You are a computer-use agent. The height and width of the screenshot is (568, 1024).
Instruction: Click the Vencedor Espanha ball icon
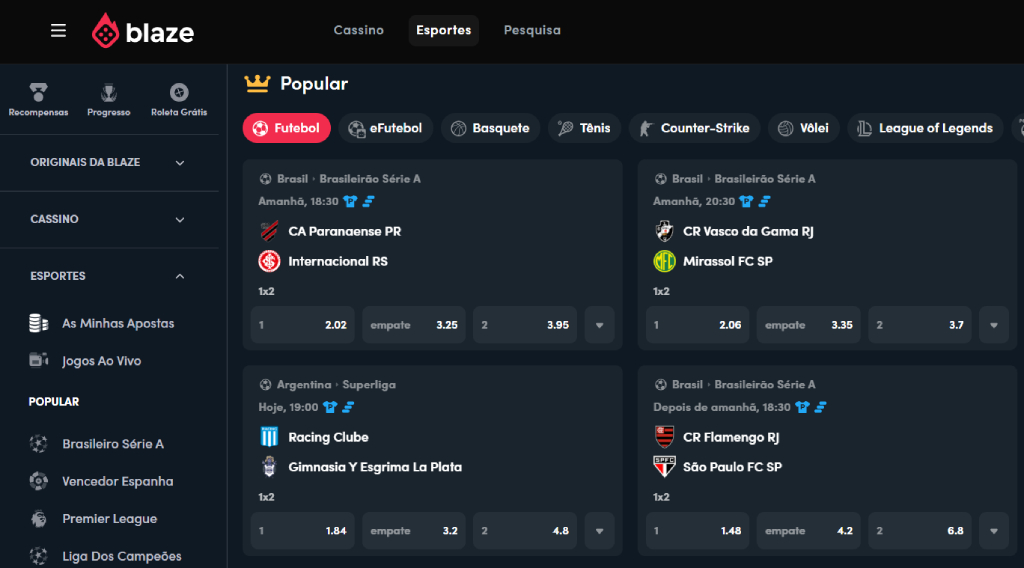pos(39,481)
